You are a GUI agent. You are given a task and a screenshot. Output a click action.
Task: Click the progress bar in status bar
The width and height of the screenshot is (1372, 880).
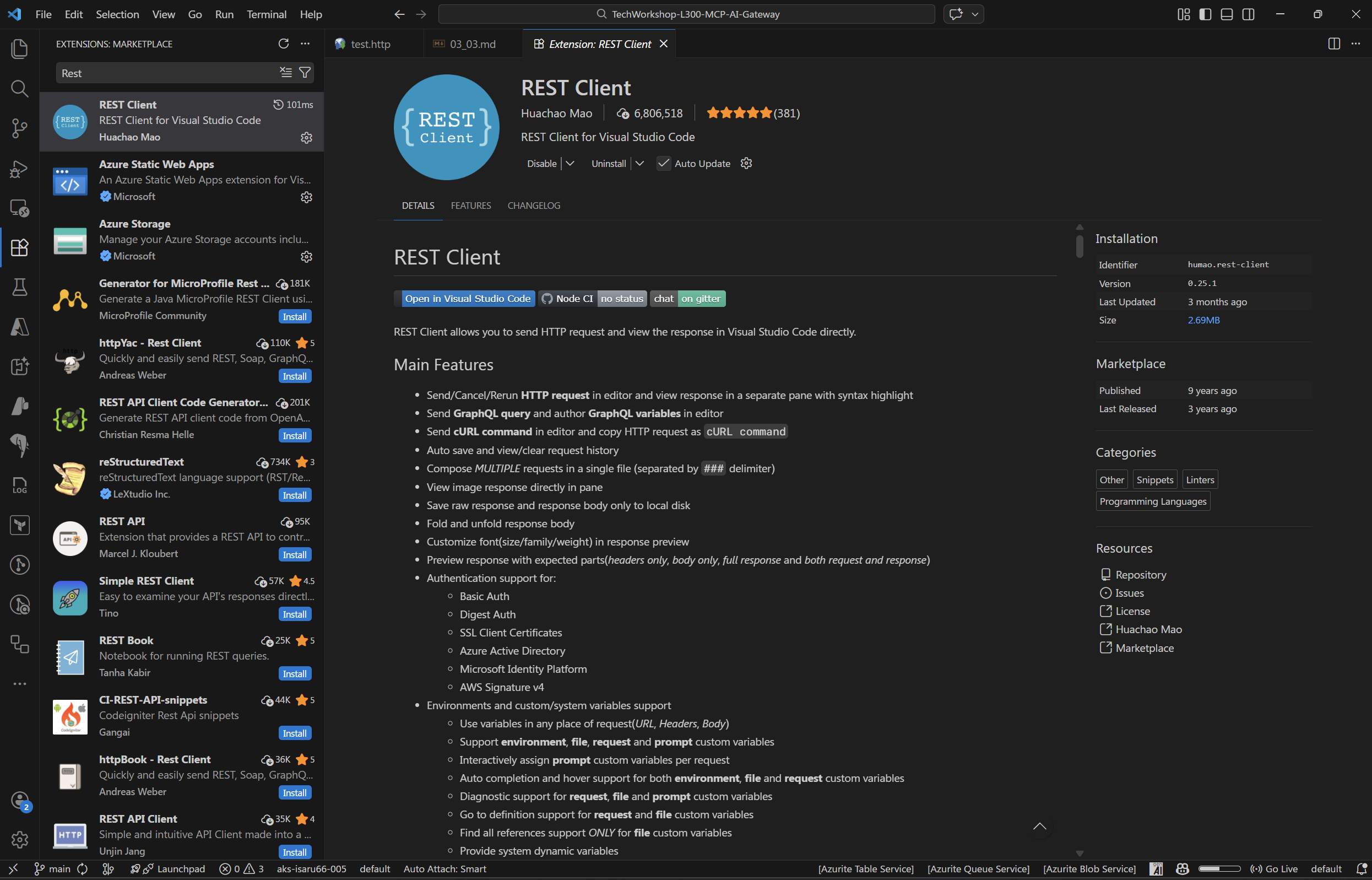point(1219,868)
